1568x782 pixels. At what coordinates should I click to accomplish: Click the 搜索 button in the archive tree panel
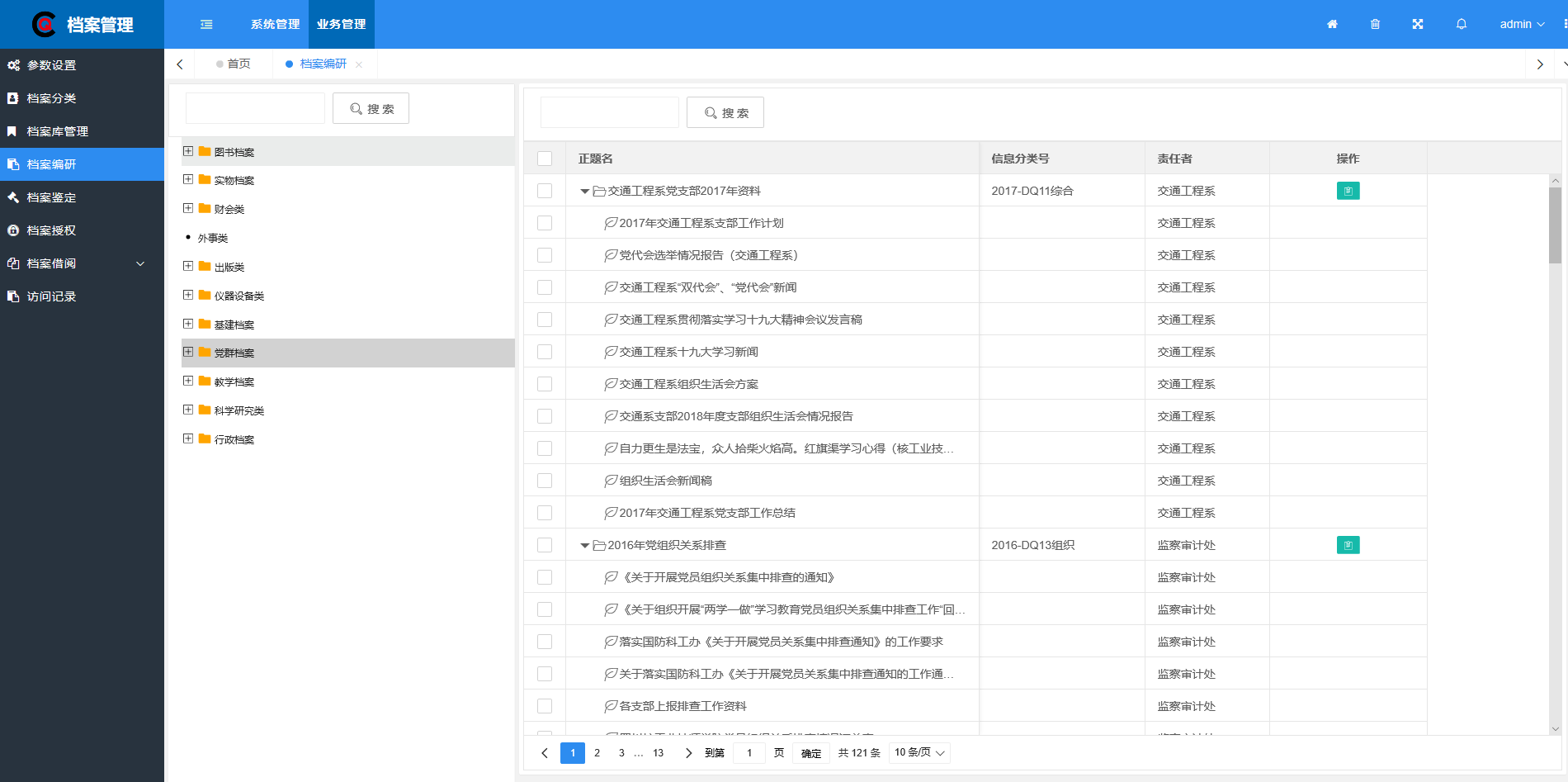[x=371, y=108]
